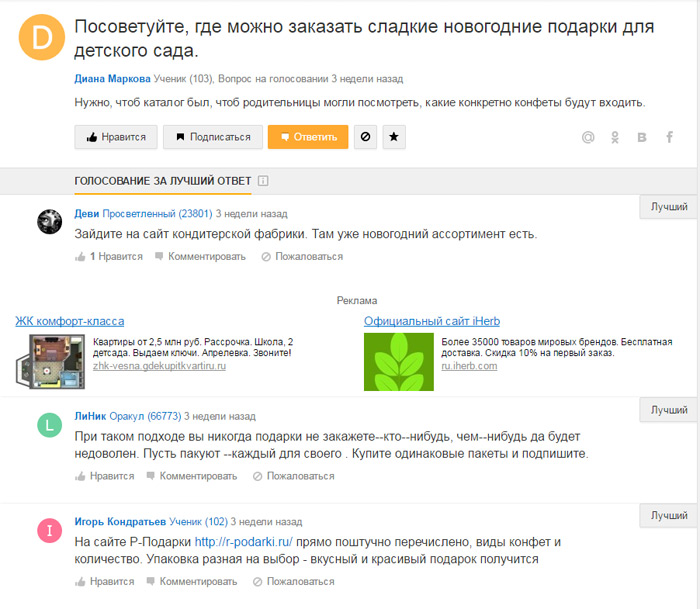This screenshot has width=700, height=609.
Task: Like the question with Нравится button
Action: pos(116,137)
